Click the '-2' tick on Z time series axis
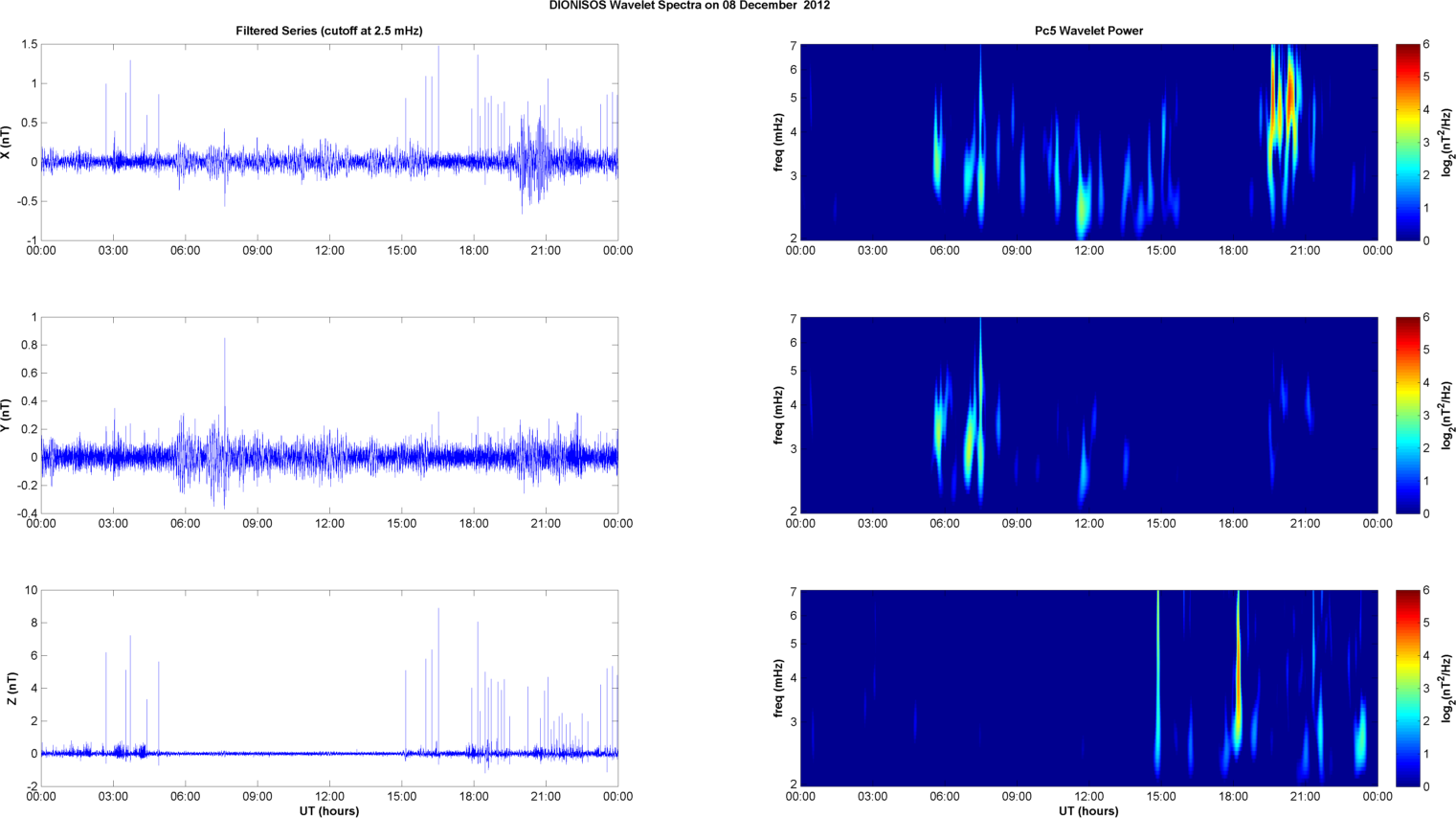The width and height of the screenshot is (1456, 818). point(32,786)
